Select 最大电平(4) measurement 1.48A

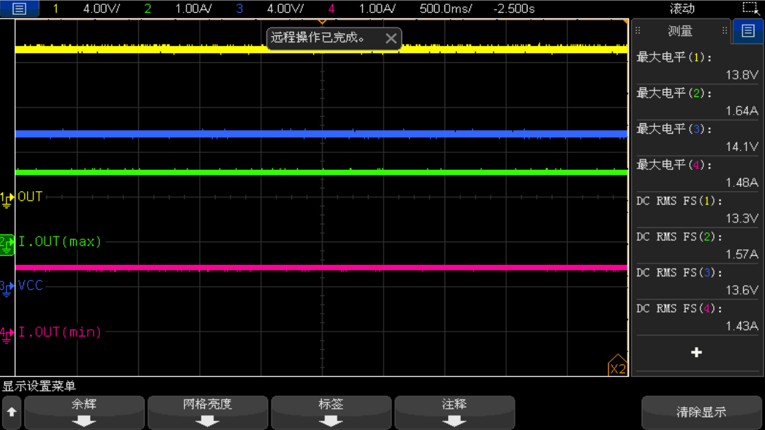coord(697,173)
